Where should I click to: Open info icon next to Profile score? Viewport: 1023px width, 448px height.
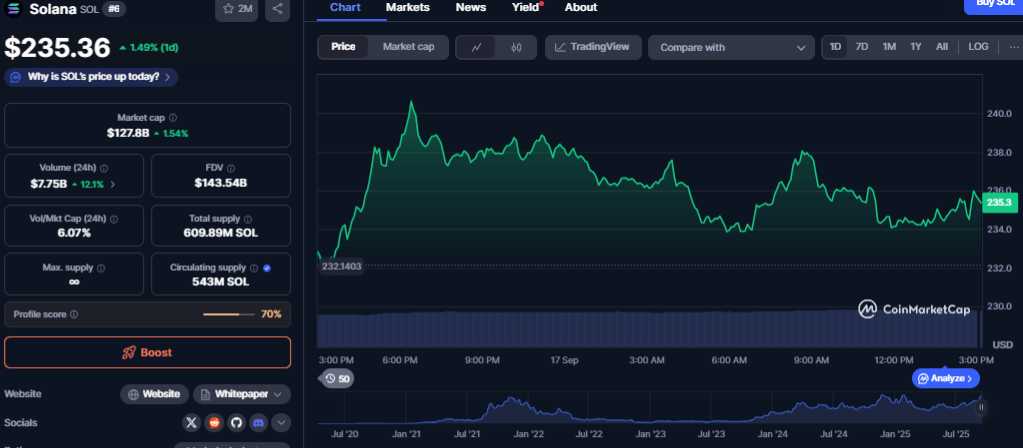coord(74,314)
